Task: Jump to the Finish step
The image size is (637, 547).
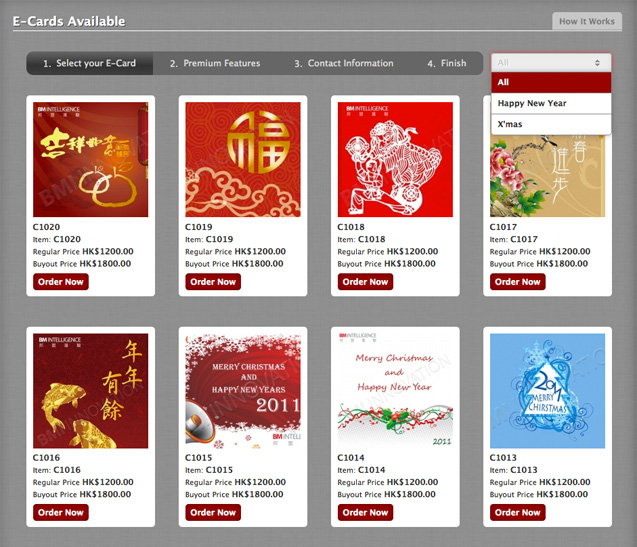Action: (x=446, y=63)
